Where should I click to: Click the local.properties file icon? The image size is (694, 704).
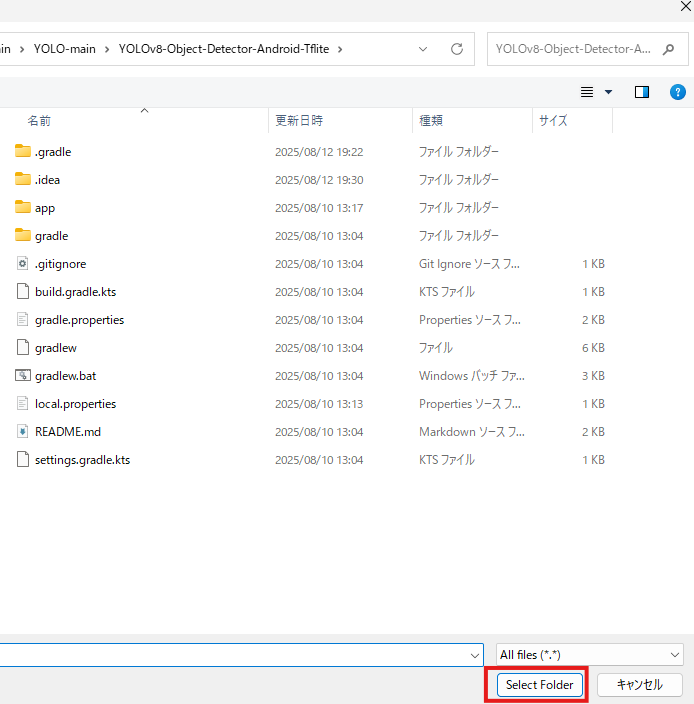(x=22, y=403)
